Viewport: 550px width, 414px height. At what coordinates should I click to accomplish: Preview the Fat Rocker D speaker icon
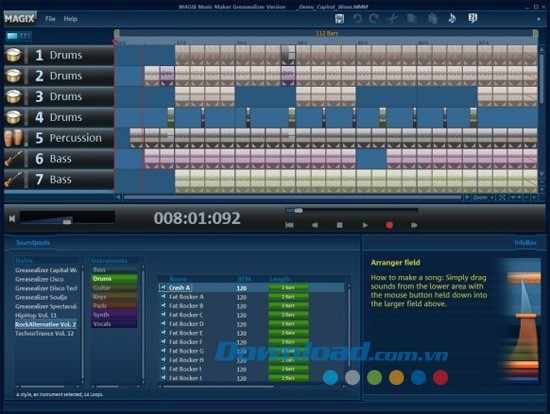click(x=163, y=324)
